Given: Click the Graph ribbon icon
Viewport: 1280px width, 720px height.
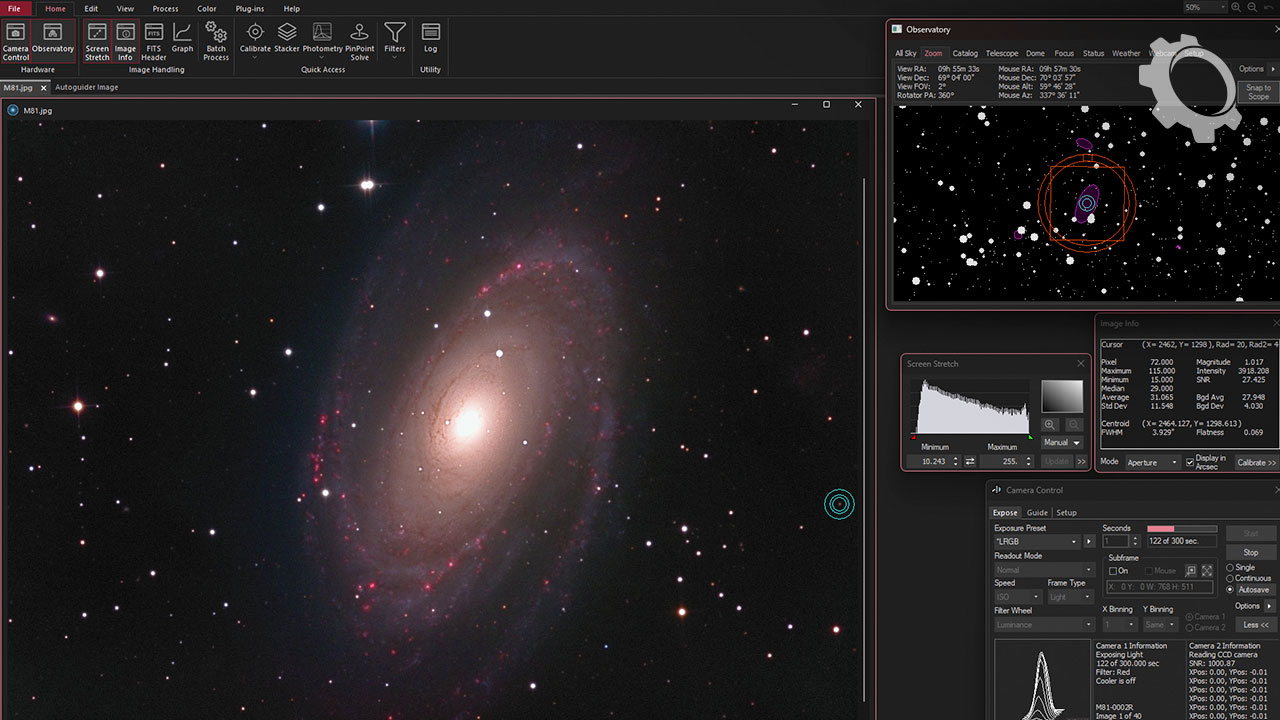Looking at the screenshot, I should 182,38.
